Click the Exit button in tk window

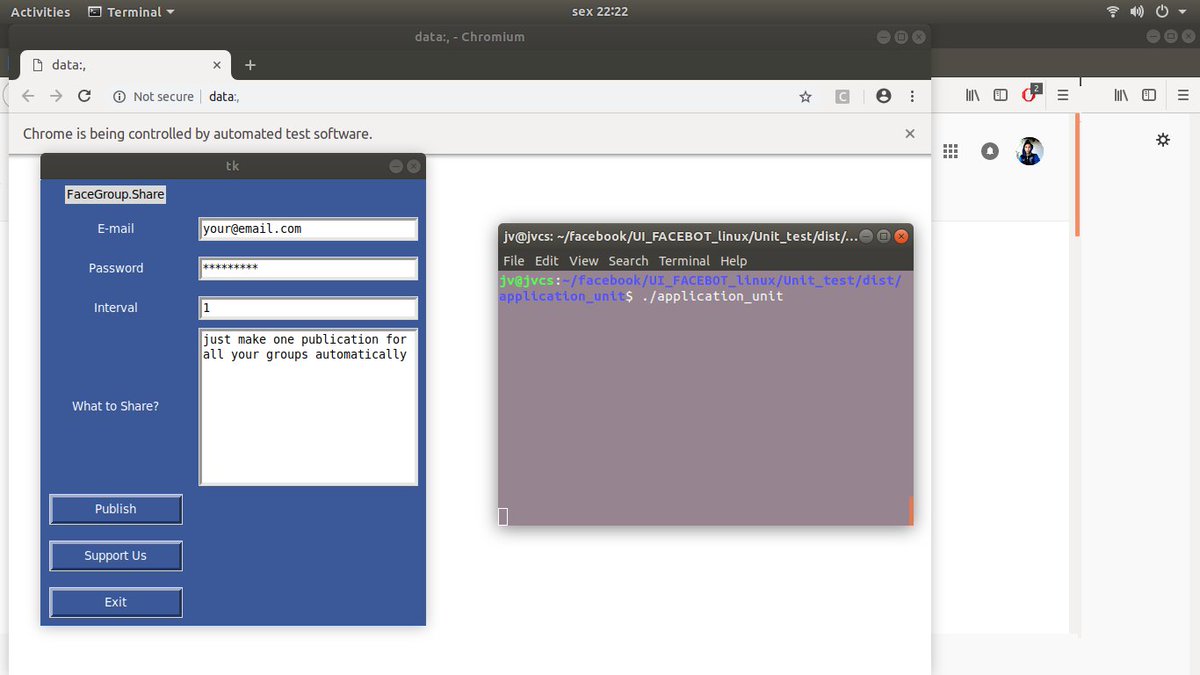click(116, 602)
